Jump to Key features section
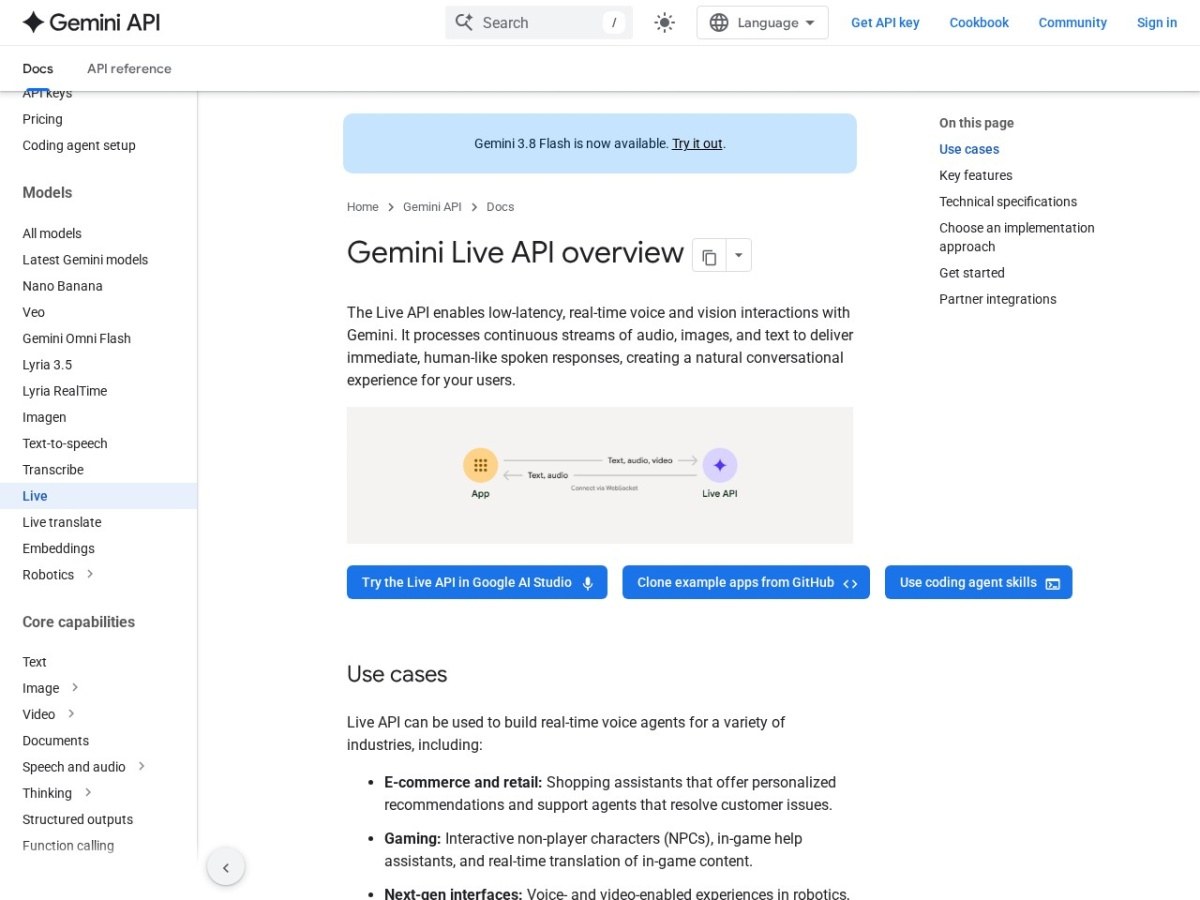The image size is (1200, 900). (x=975, y=175)
